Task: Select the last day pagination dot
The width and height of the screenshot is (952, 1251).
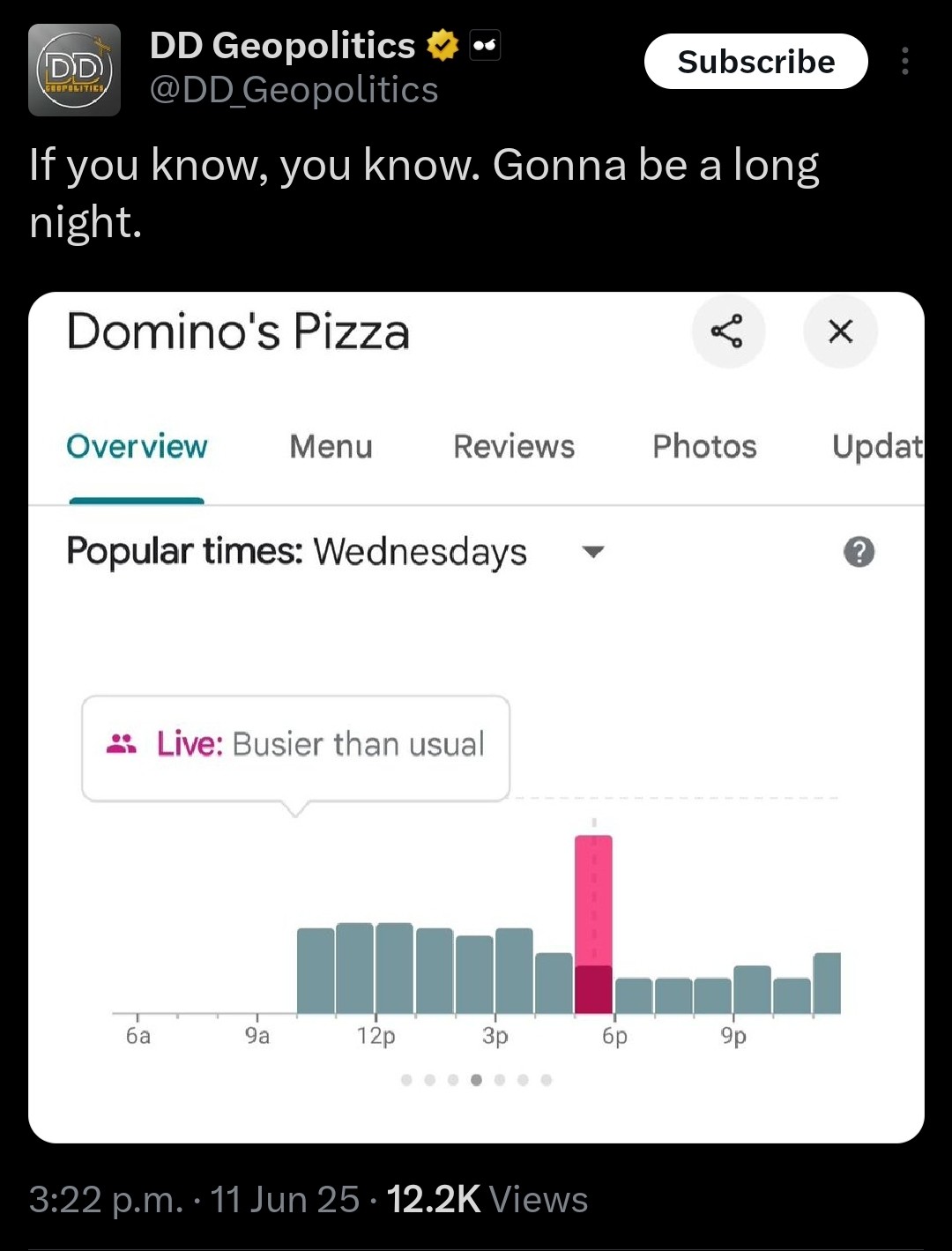Action: click(547, 1080)
